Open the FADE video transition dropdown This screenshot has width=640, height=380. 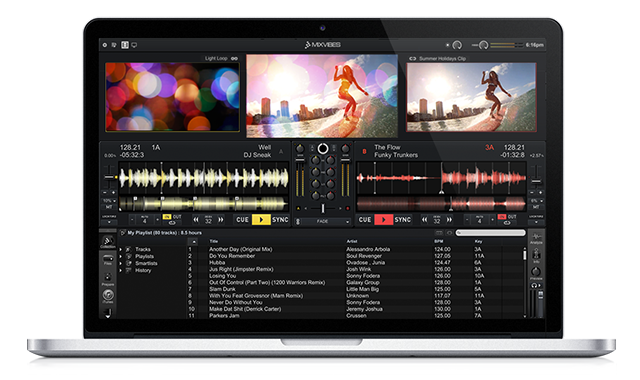coord(322,221)
